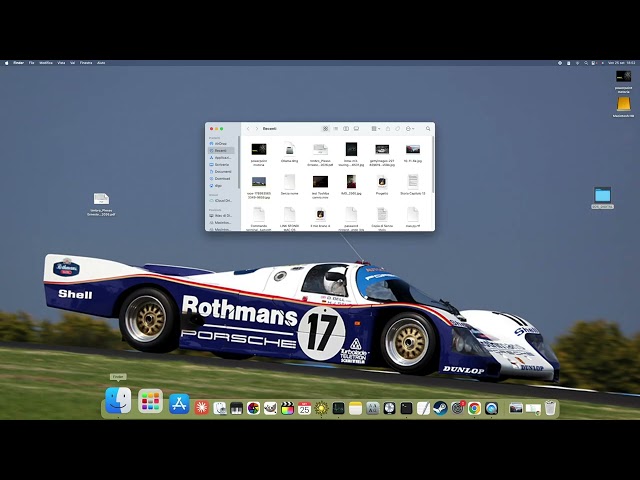Select Documenti in Finder sidebar
640x480 pixels.
pos(221,171)
